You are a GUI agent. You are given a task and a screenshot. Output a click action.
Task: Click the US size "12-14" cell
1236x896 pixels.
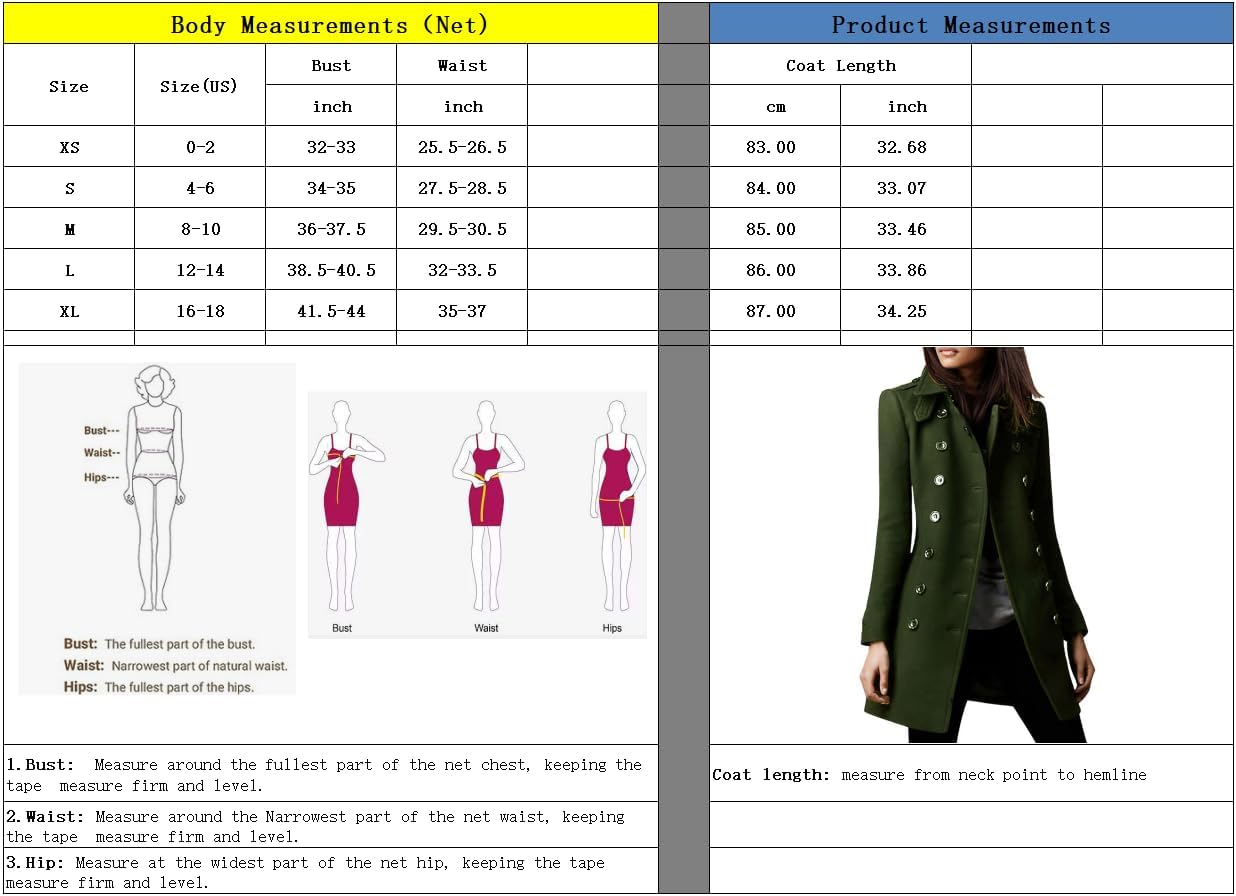200,270
